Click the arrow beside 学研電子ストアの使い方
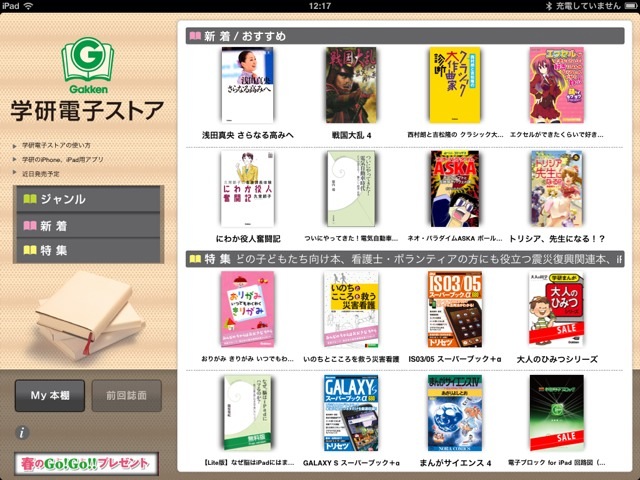Screen dimensions: 640x480 click(15, 145)
